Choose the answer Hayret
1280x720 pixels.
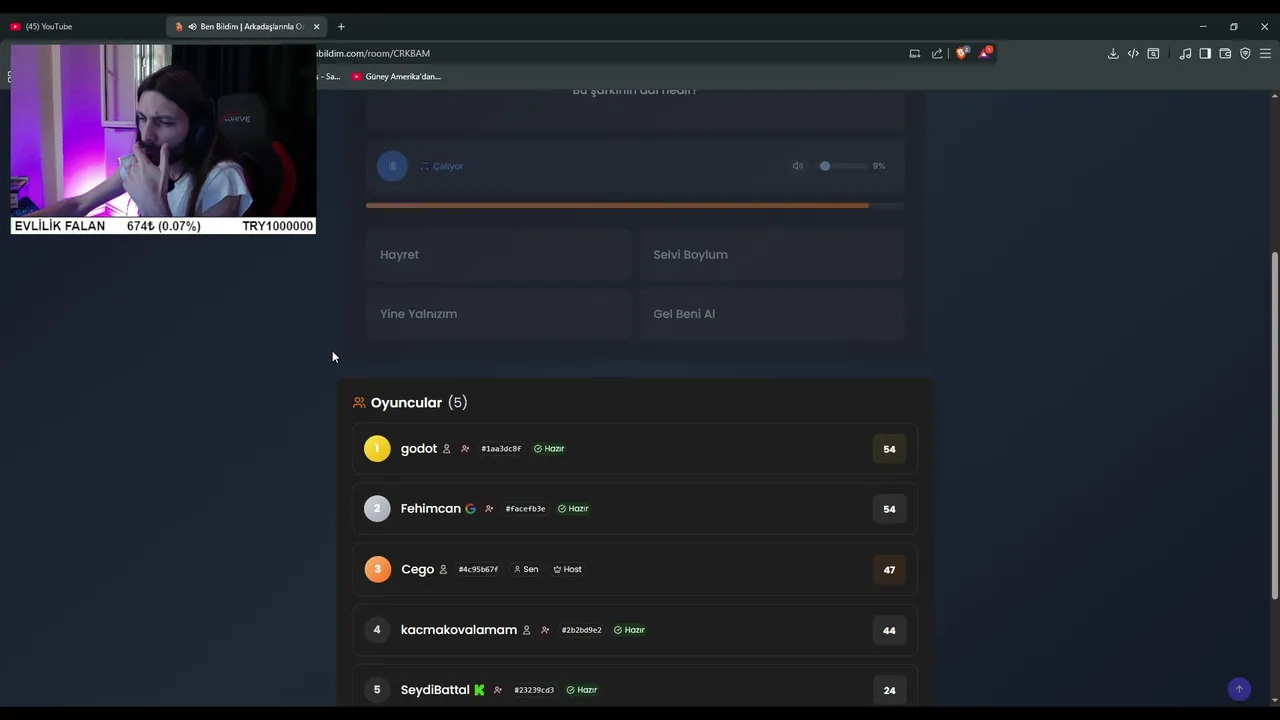(x=498, y=255)
